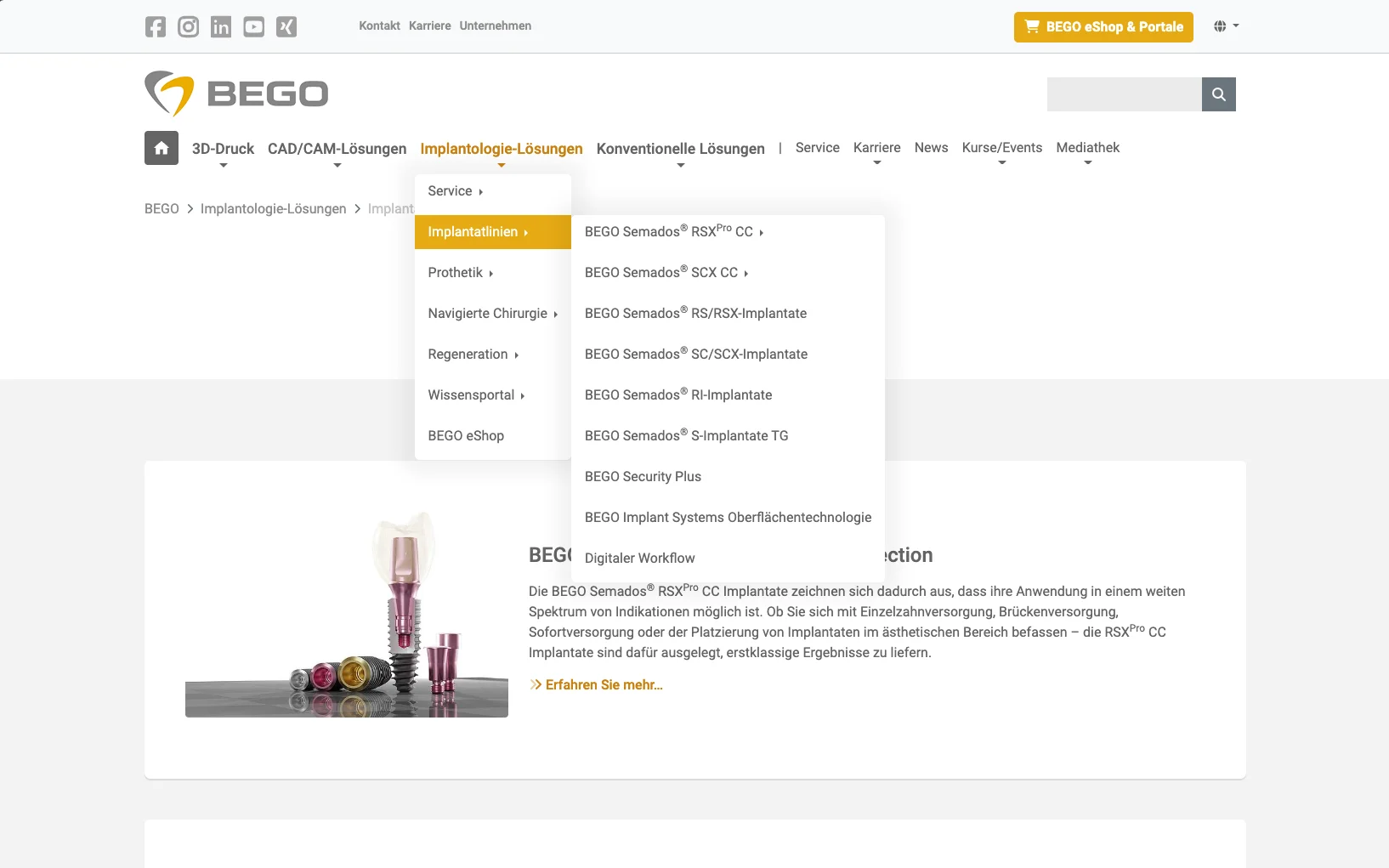Open the globe language selector
The height and width of the screenshot is (868, 1389).
point(1226,26)
